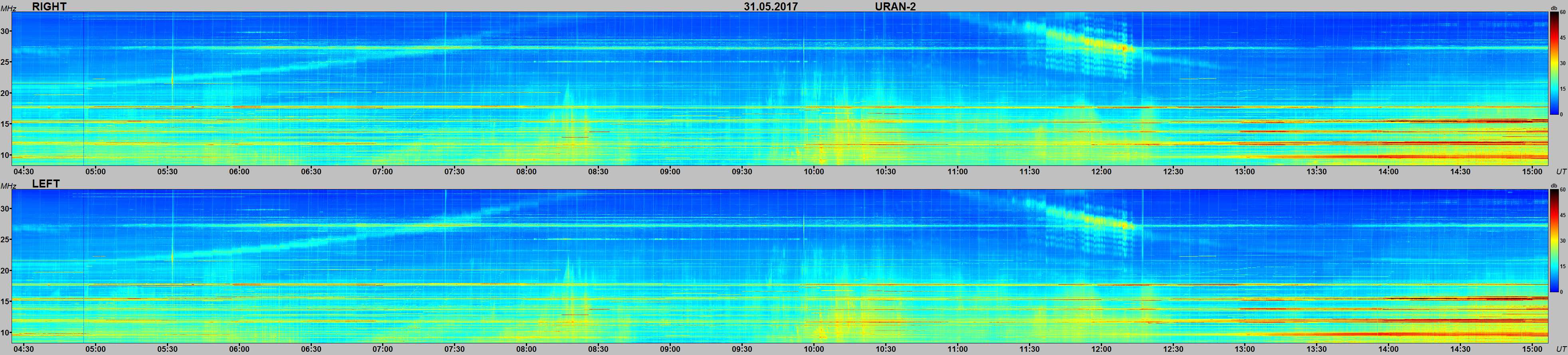Click the 14:00 tick under RIGHT spectrogram

(1388, 172)
